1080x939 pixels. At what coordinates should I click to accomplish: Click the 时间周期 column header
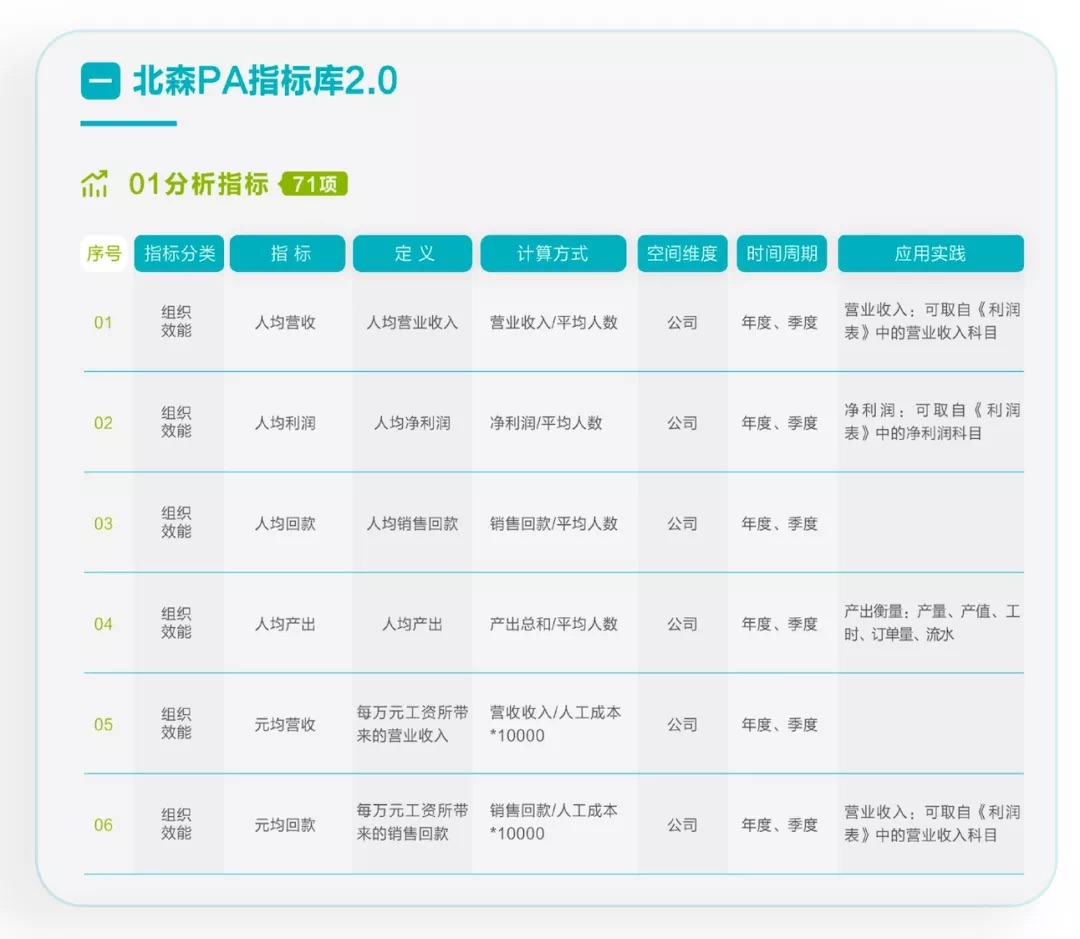tap(781, 253)
